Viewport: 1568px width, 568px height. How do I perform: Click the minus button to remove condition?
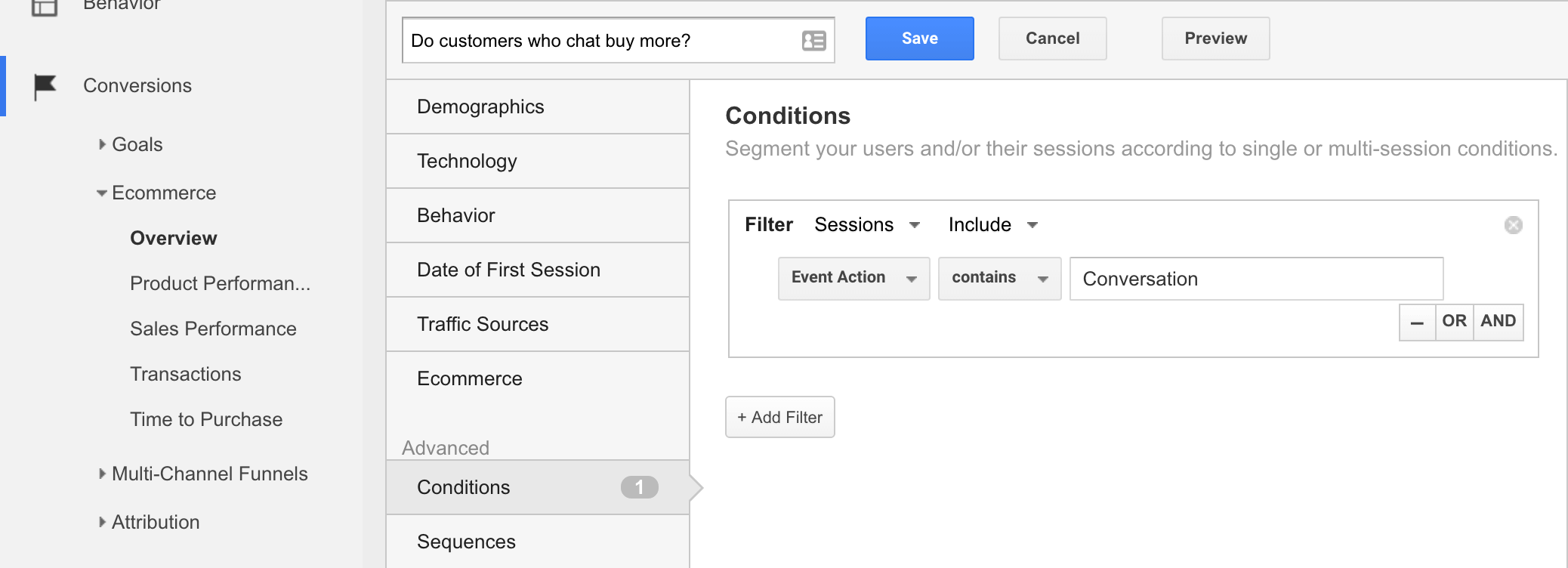pyautogui.click(x=1417, y=323)
